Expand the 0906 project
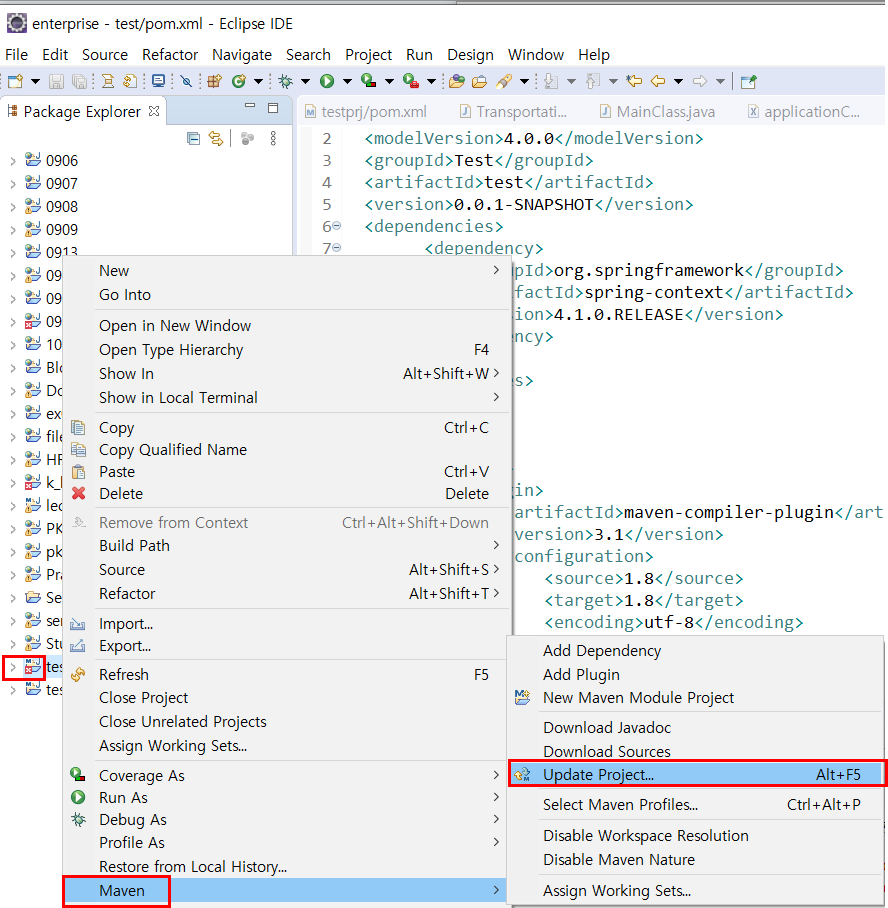This screenshot has height=908, width=888. tap(13, 161)
